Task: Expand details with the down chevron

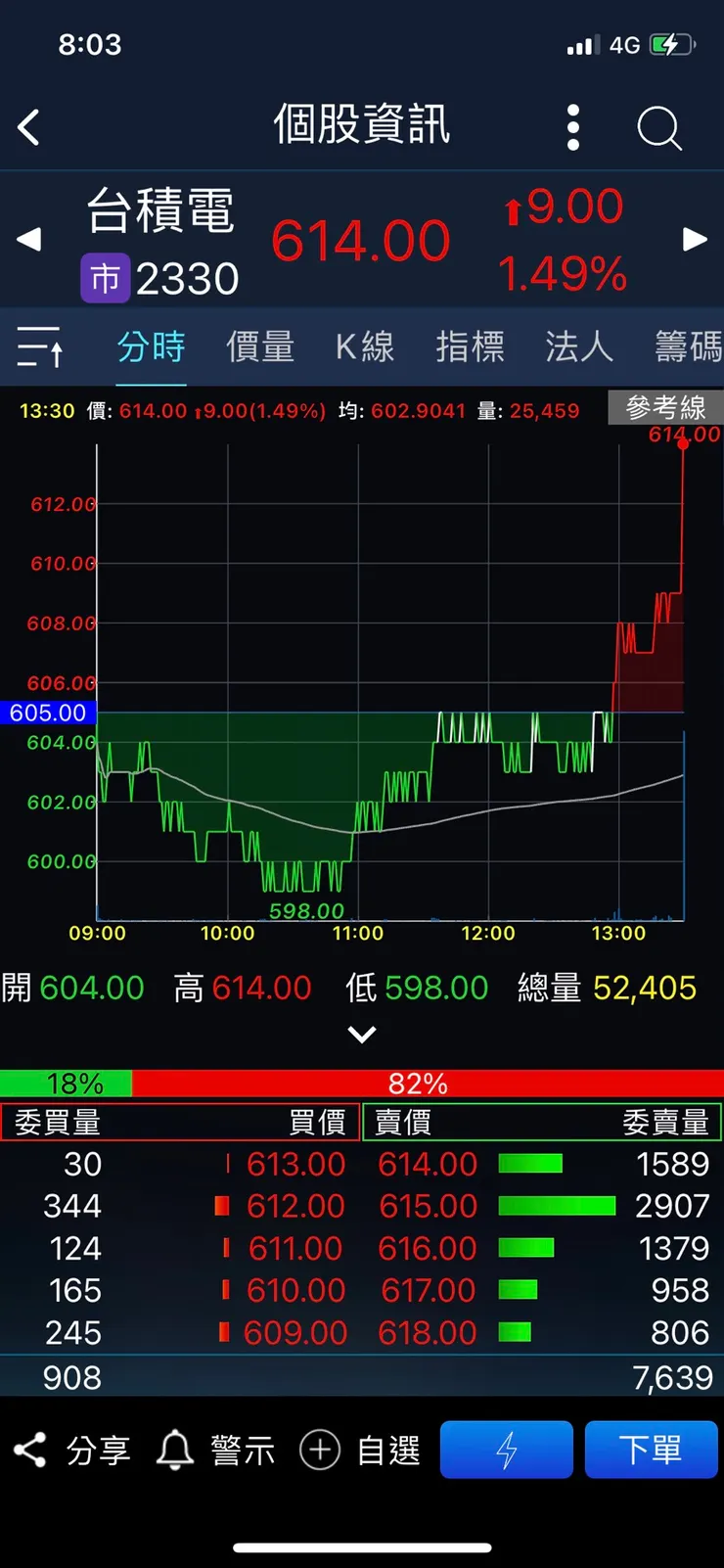Action: 362,1035
